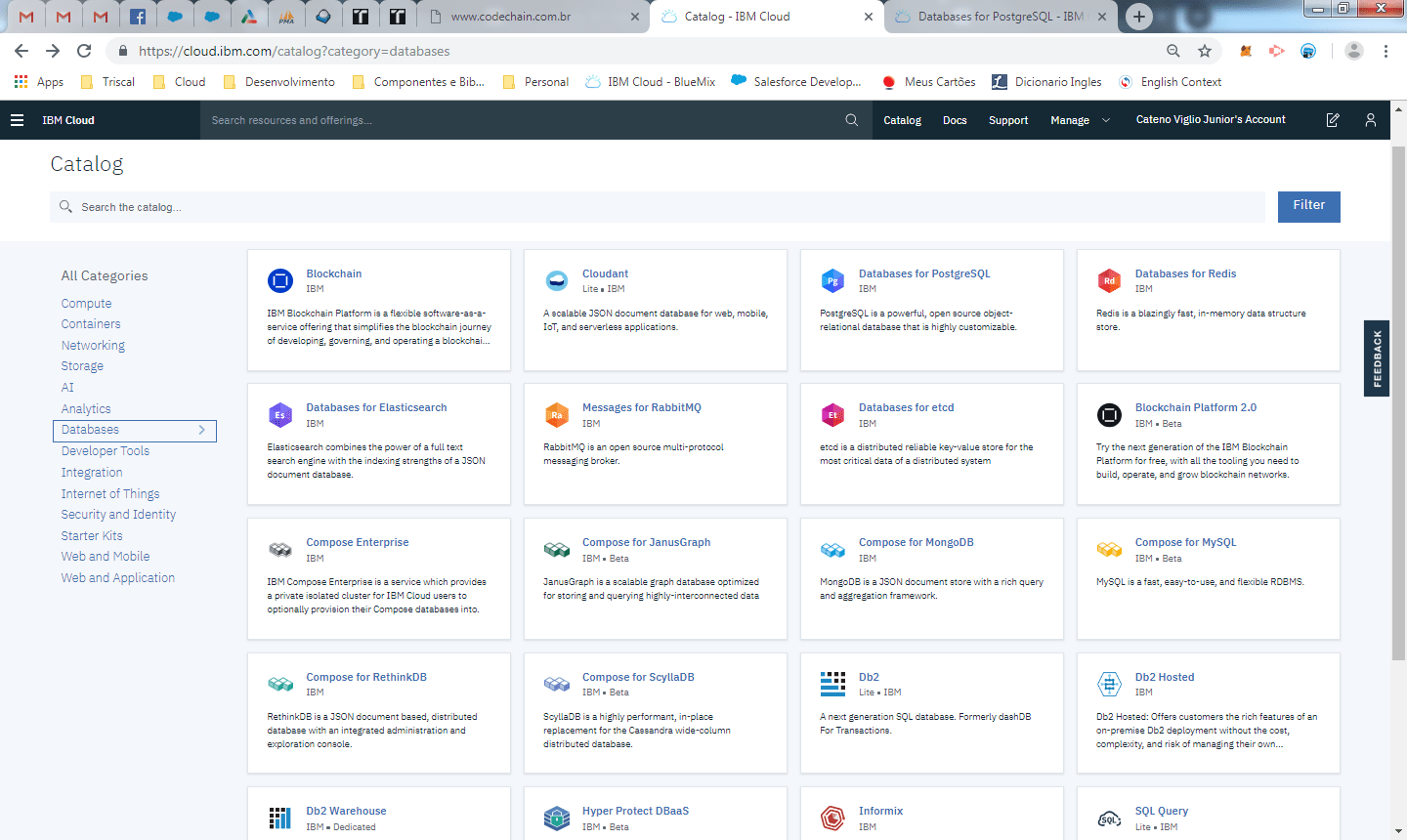This screenshot has width=1407, height=840.
Task: Select the Developer Tools category
Action: 106,451
